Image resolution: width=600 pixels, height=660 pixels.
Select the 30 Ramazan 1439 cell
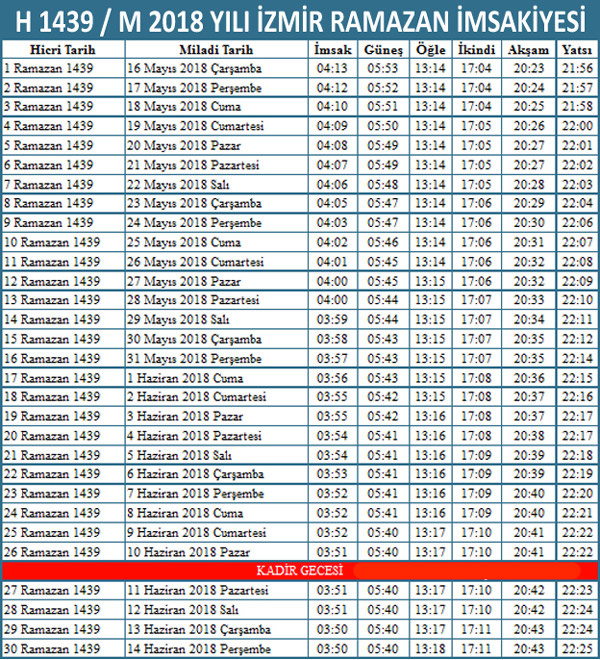[50, 649]
